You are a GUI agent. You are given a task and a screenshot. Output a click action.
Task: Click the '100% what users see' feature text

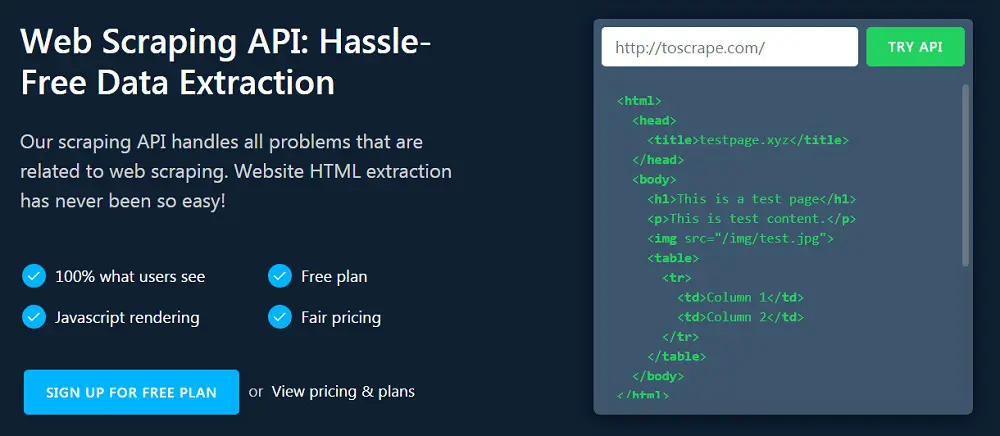pos(130,277)
